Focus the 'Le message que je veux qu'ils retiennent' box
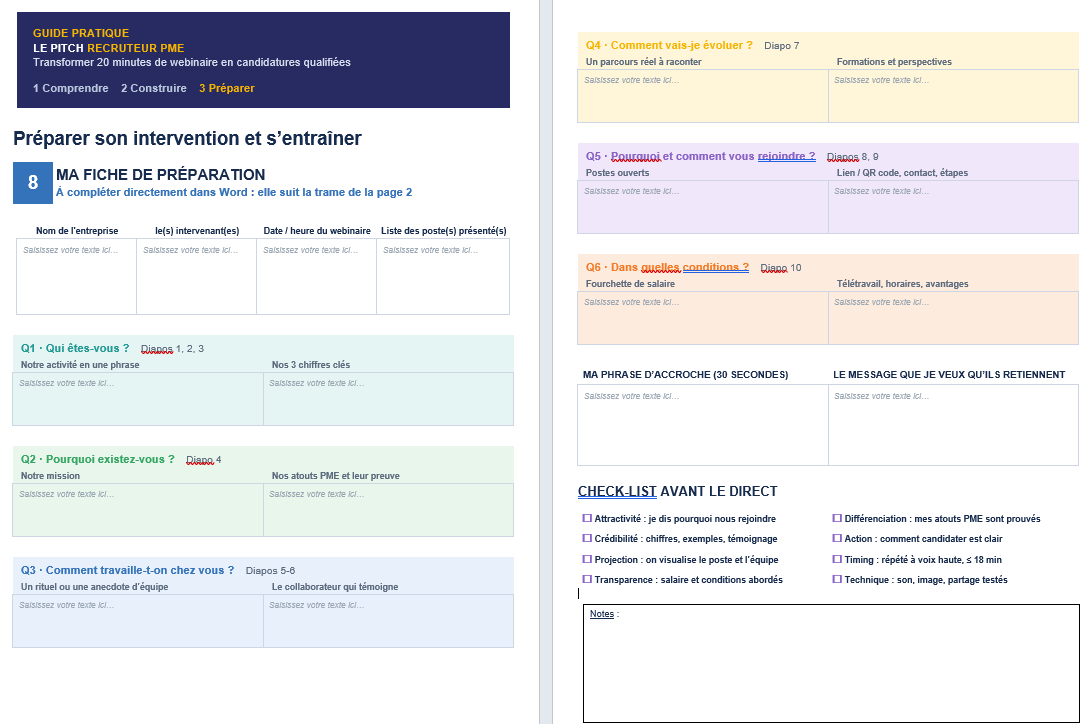Viewport: 1084px width, 724px height. click(x=953, y=425)
